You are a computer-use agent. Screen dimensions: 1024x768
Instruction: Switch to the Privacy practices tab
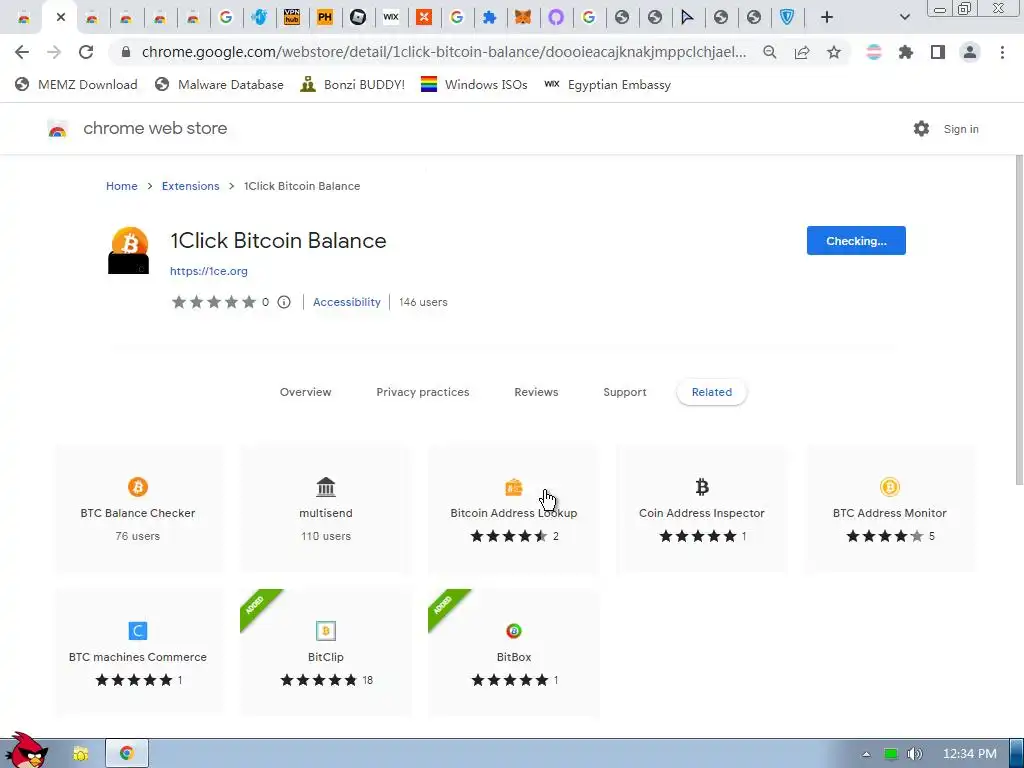(x=423, y=392)
